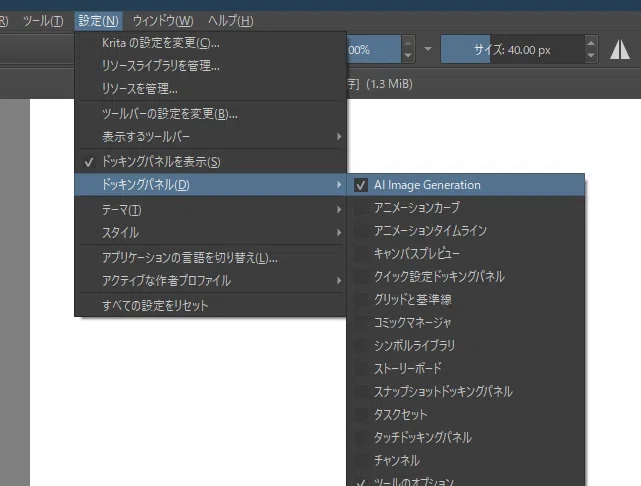641x486 pixels.
Task: Enable グリッドと基準線 docker
Action: pos(466,299)
